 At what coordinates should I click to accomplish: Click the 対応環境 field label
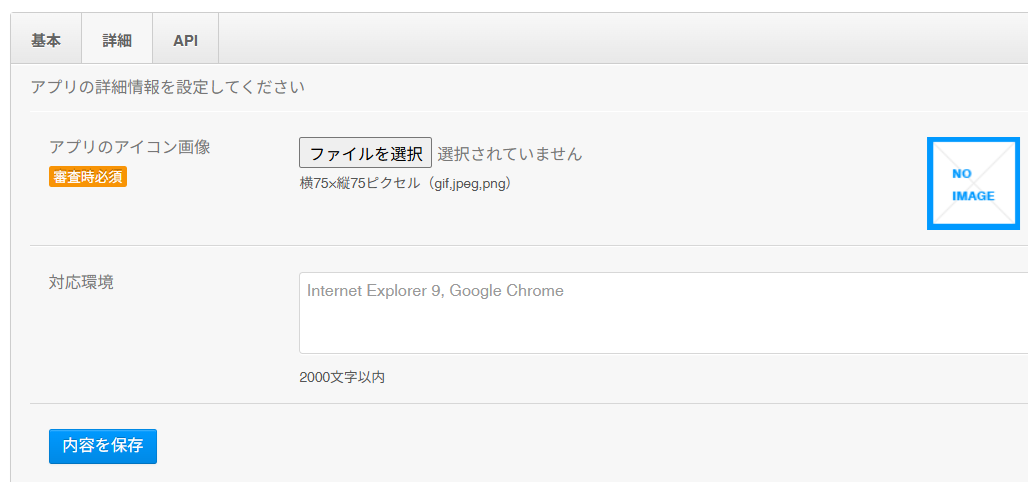tap(81, 283)
